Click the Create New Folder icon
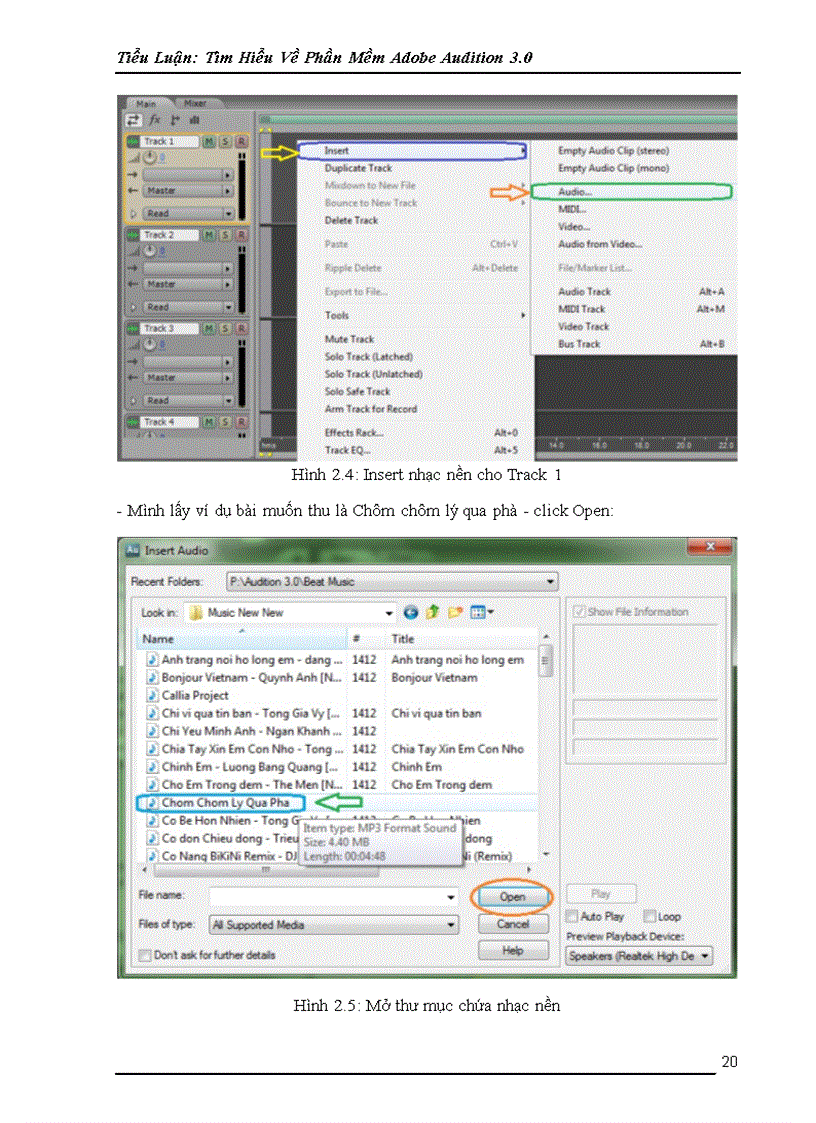The image size is (816, 1123). point(455,610)
